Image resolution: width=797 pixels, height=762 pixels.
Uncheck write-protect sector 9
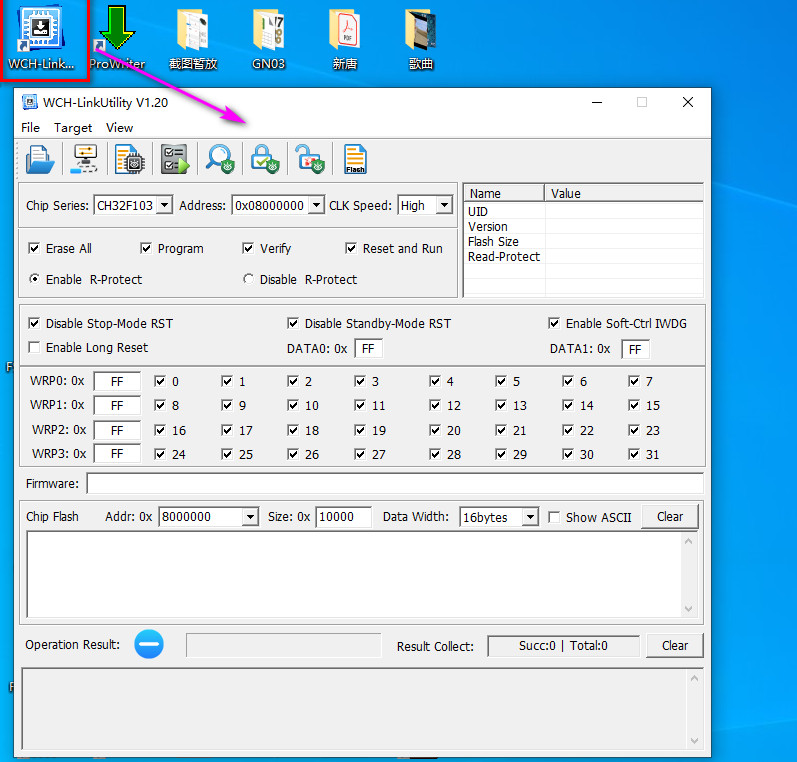(227, 405)
